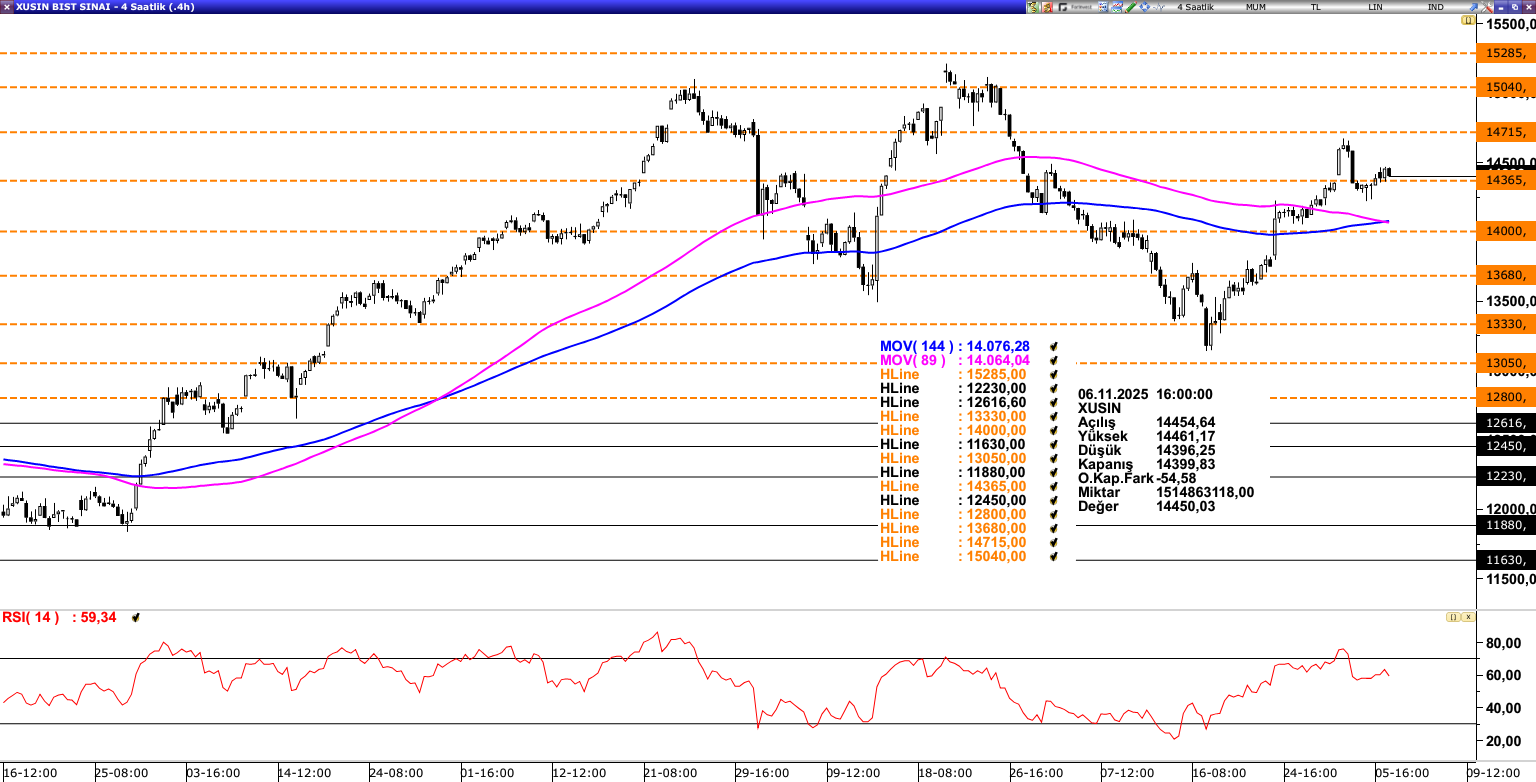The width and height of the screenshot is (1536, 782).
Task: Toggle the MOV(89) indicator checkmark
Action: [x=1053, y=360]
